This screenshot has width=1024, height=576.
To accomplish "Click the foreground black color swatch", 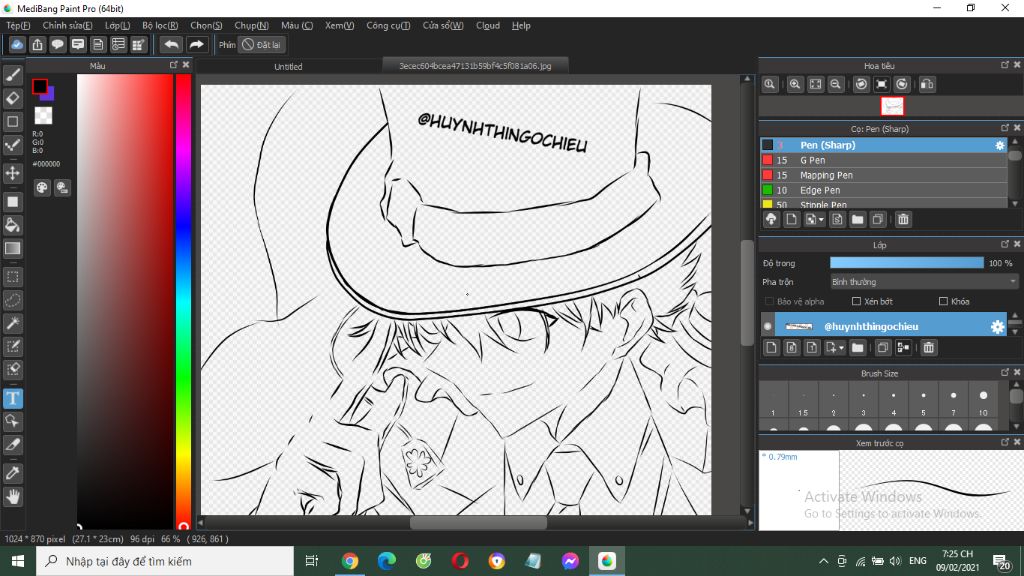I will (39, 86).
